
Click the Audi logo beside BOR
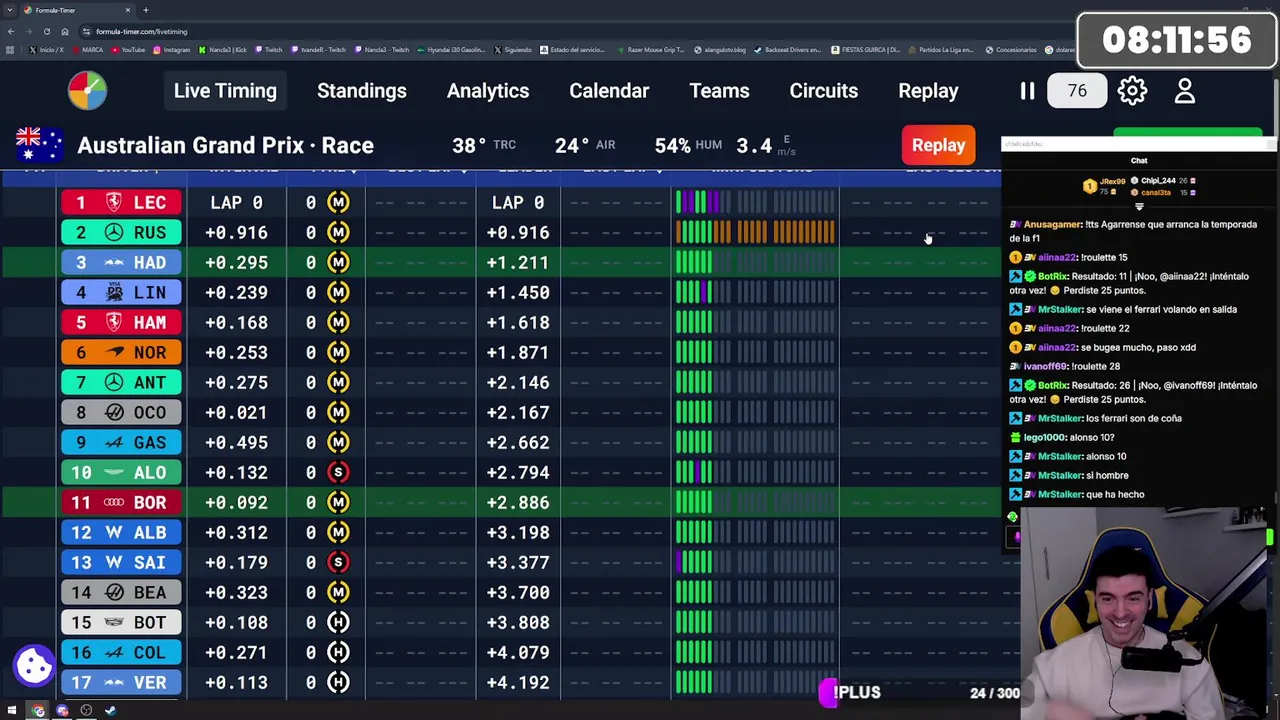tap(114, 503)
